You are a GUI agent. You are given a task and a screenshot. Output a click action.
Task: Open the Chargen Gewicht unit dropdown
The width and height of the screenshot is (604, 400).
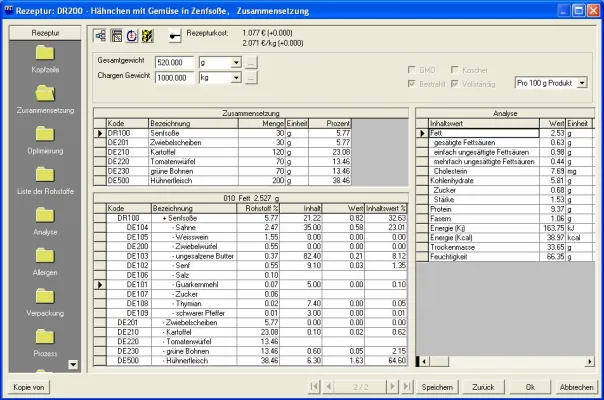tap(235, 77)
